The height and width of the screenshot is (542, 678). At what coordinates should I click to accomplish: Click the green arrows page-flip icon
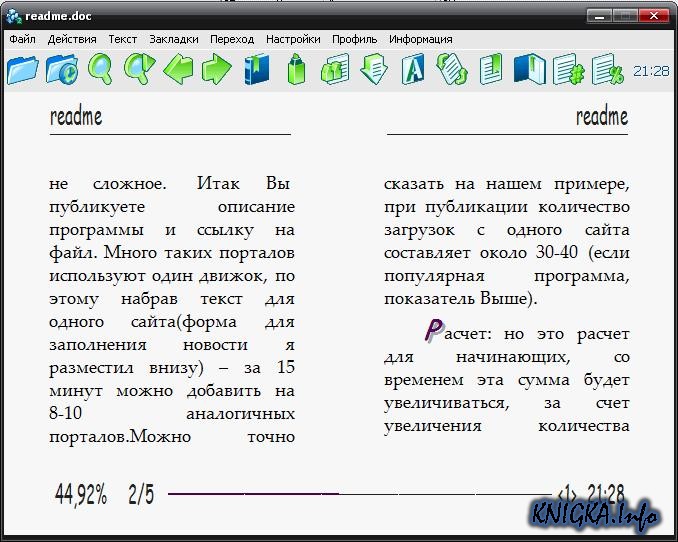click(335, 69)
